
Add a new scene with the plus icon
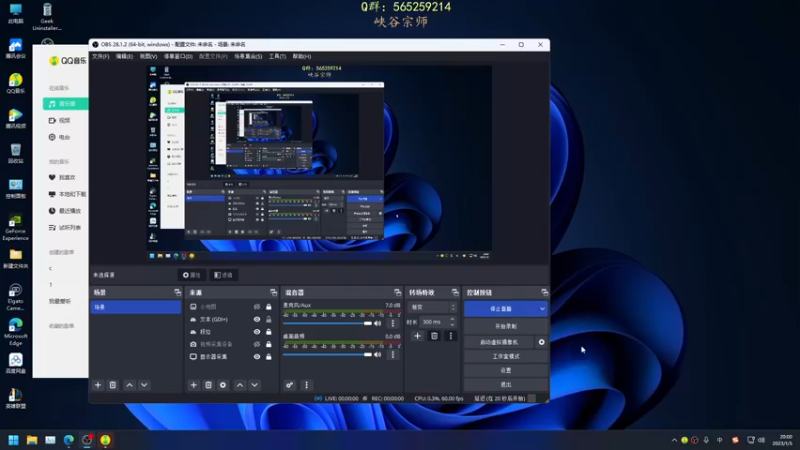pos(98,385)
